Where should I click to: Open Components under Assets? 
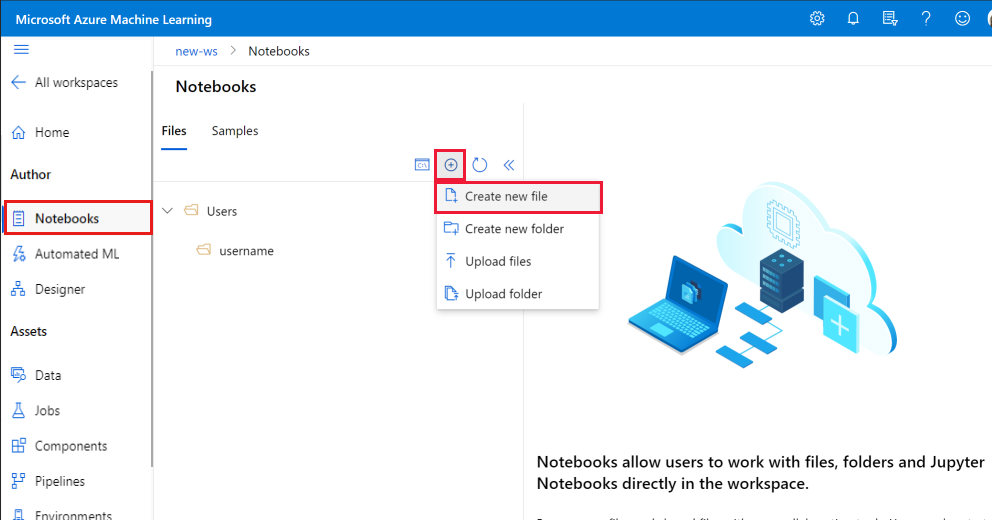[59, 446]
